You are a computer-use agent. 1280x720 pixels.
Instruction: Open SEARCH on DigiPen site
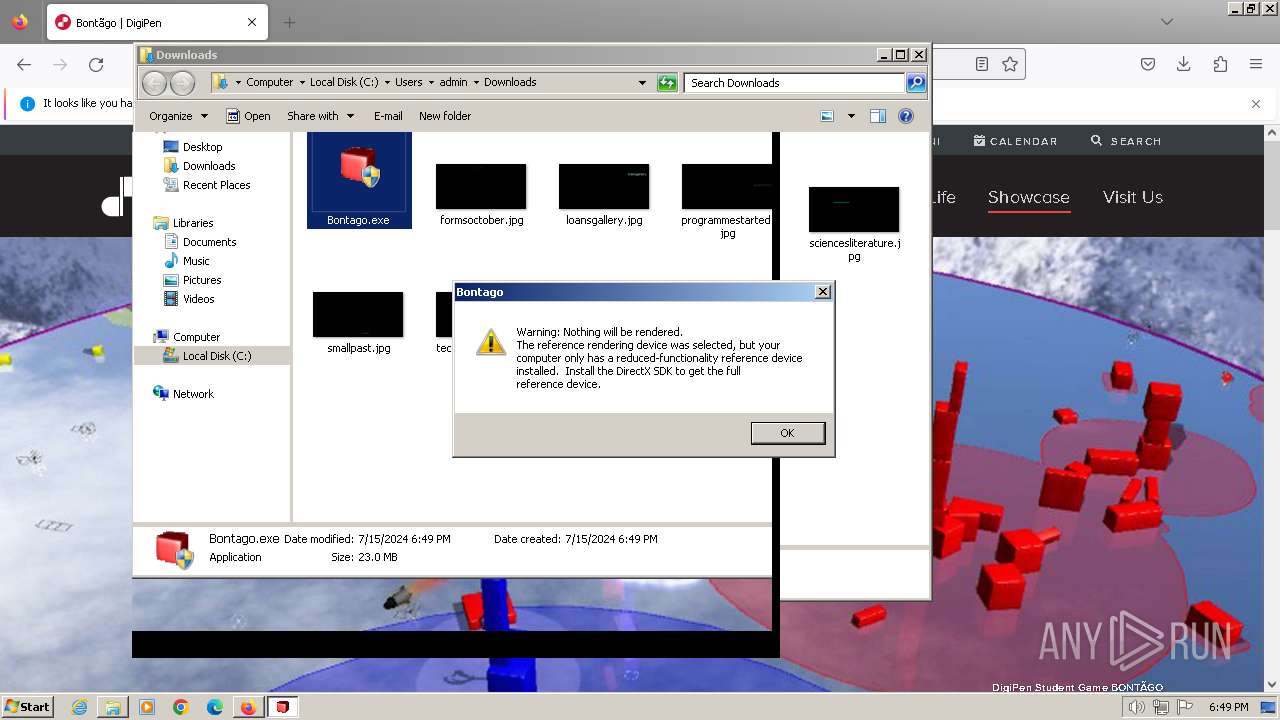click(x=1126, y=141)
